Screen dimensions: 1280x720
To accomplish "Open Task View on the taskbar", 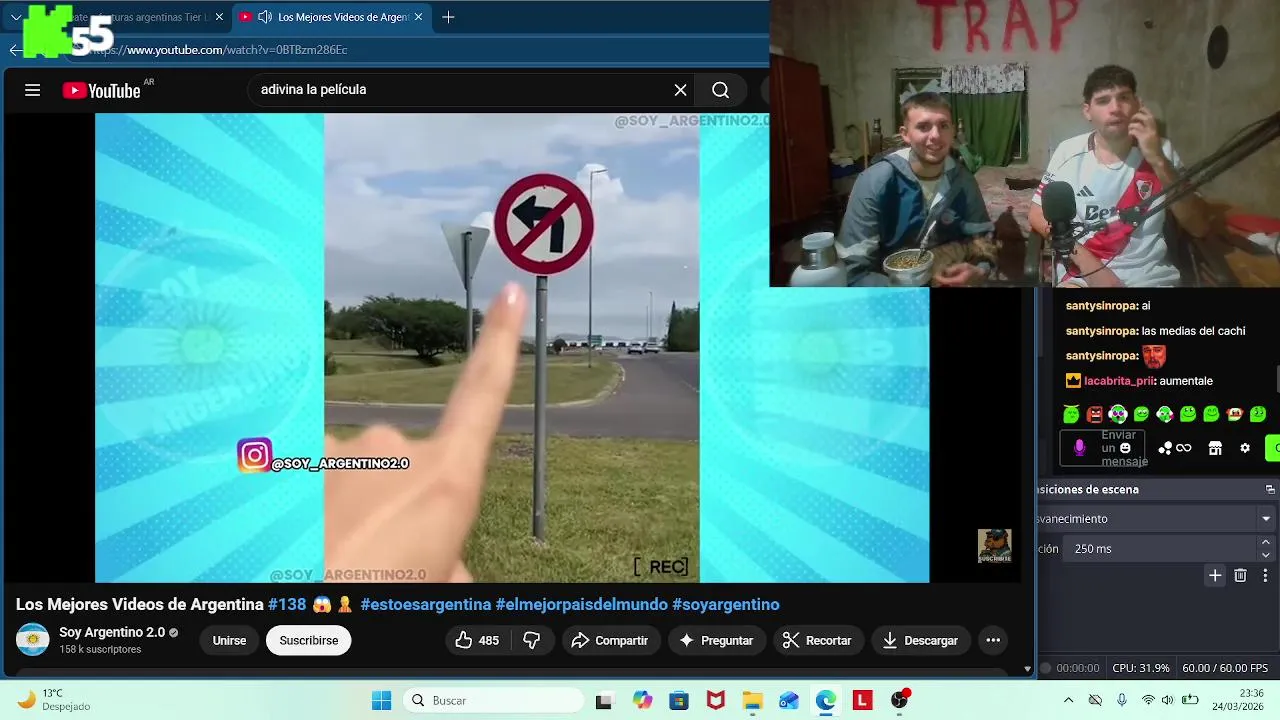I will tap(604, 700).
